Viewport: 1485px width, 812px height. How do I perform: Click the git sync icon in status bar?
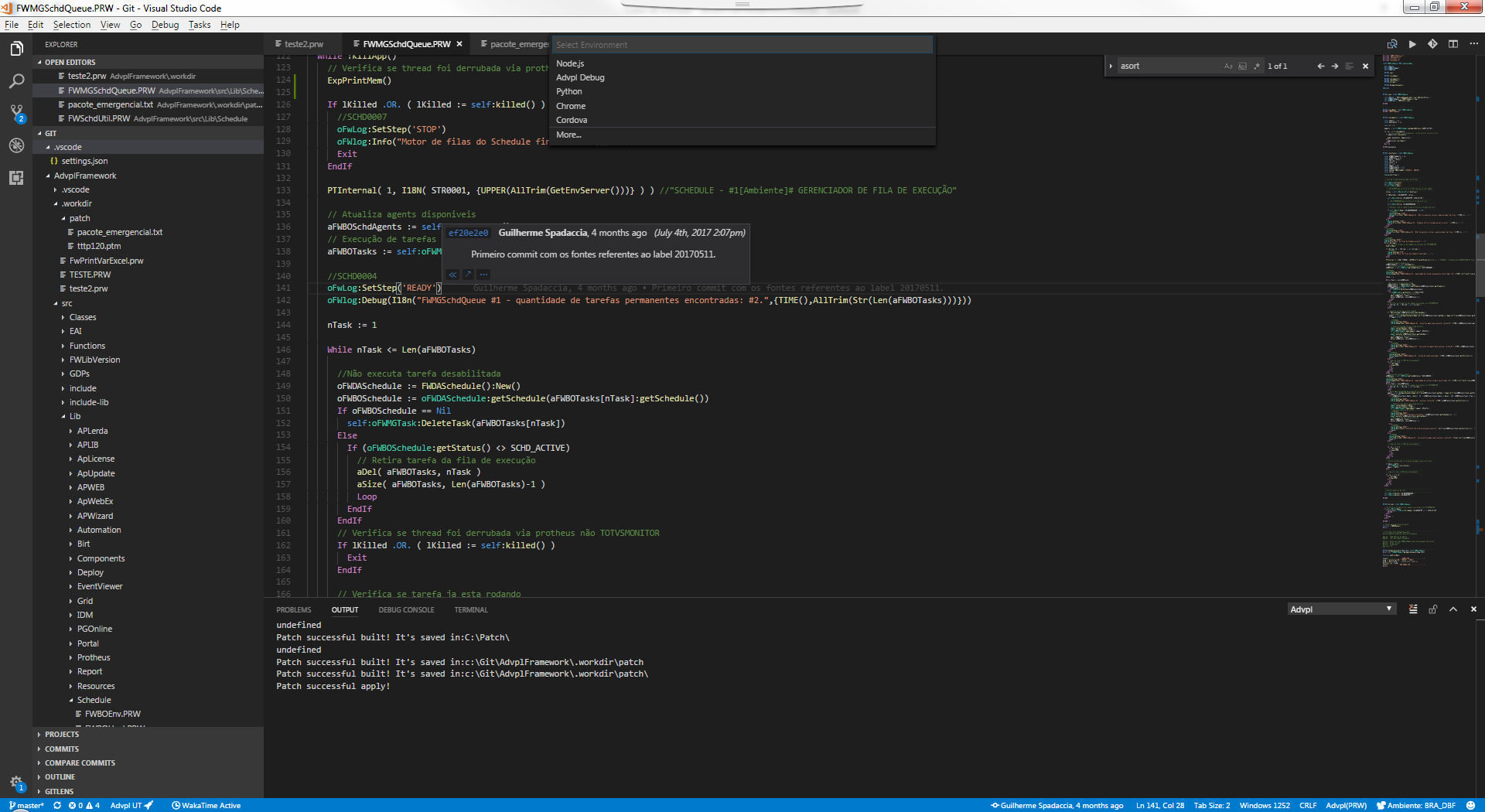pos(57,805)
